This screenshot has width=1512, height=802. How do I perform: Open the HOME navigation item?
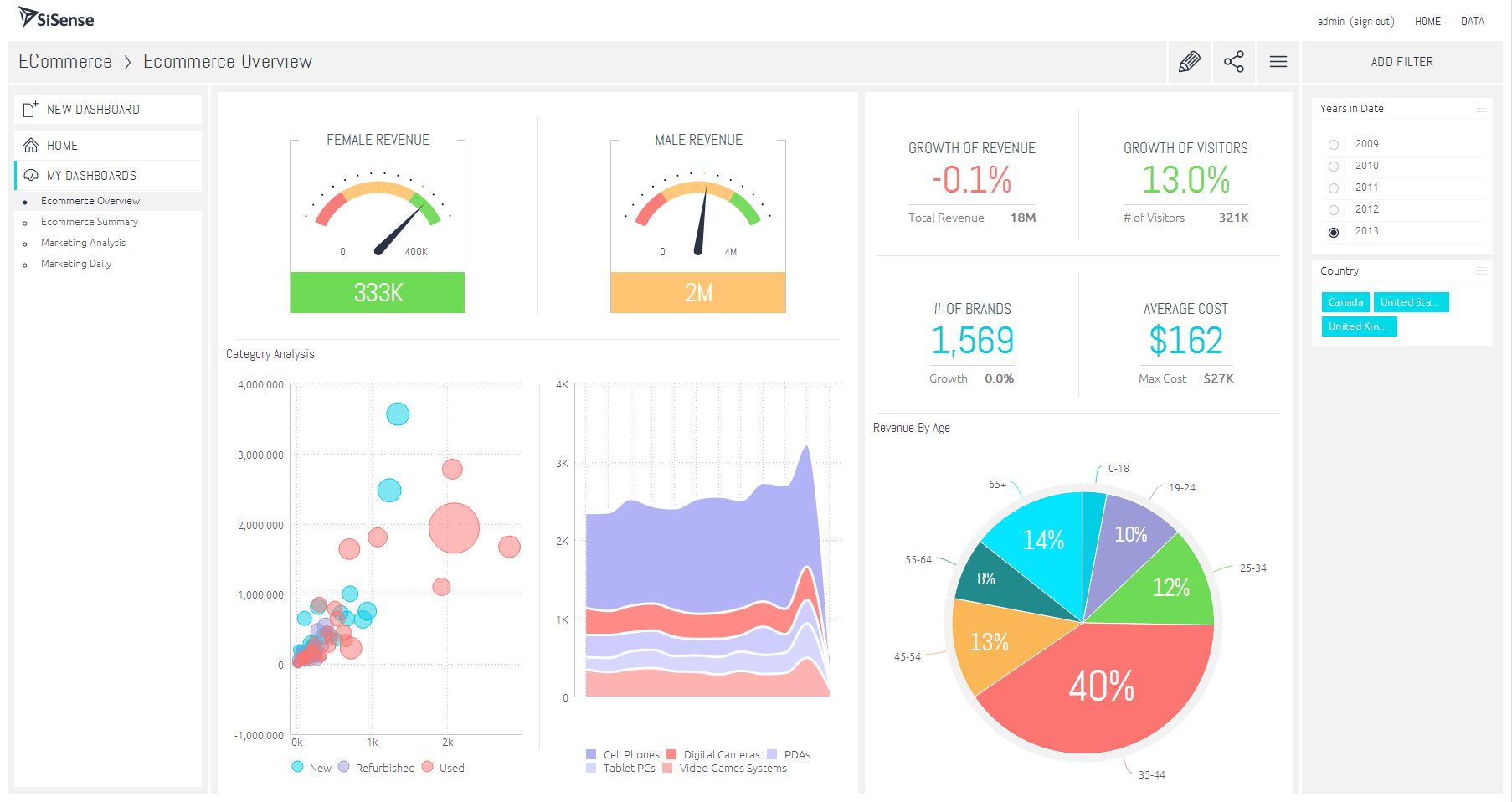click(x=1427, y=21)
